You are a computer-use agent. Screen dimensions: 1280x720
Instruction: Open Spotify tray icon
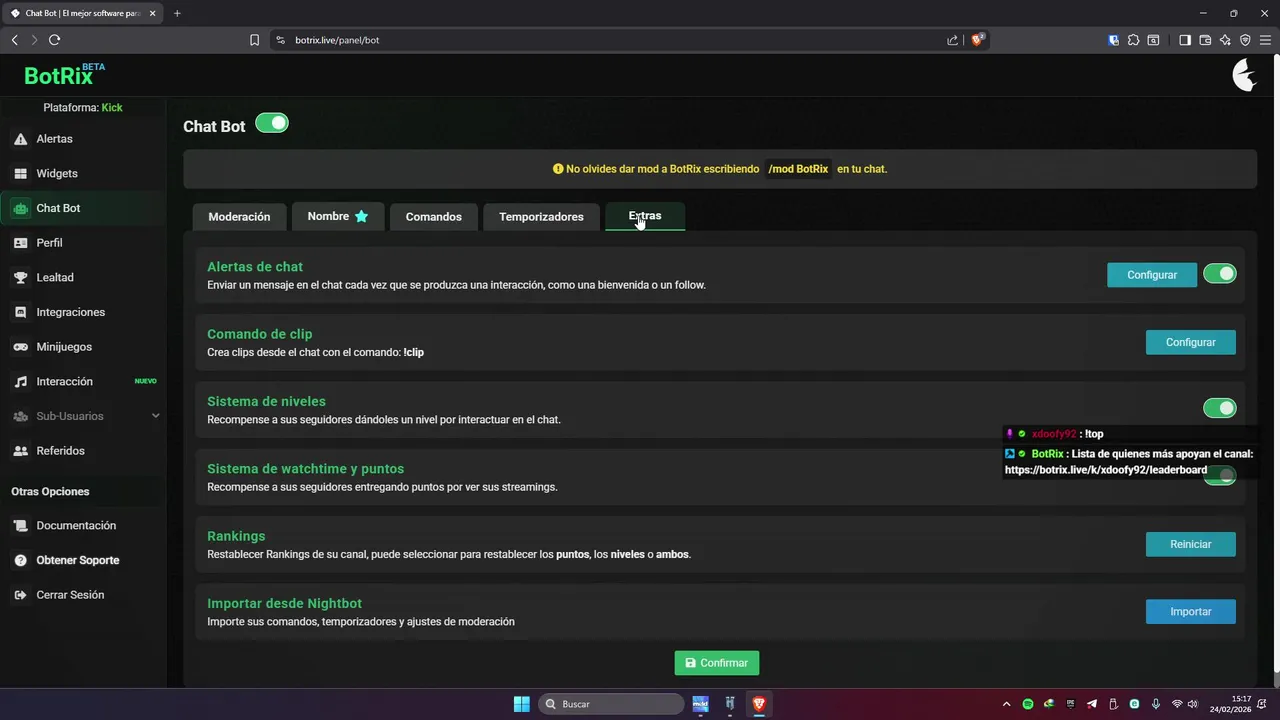click(x=1028, y=704)
